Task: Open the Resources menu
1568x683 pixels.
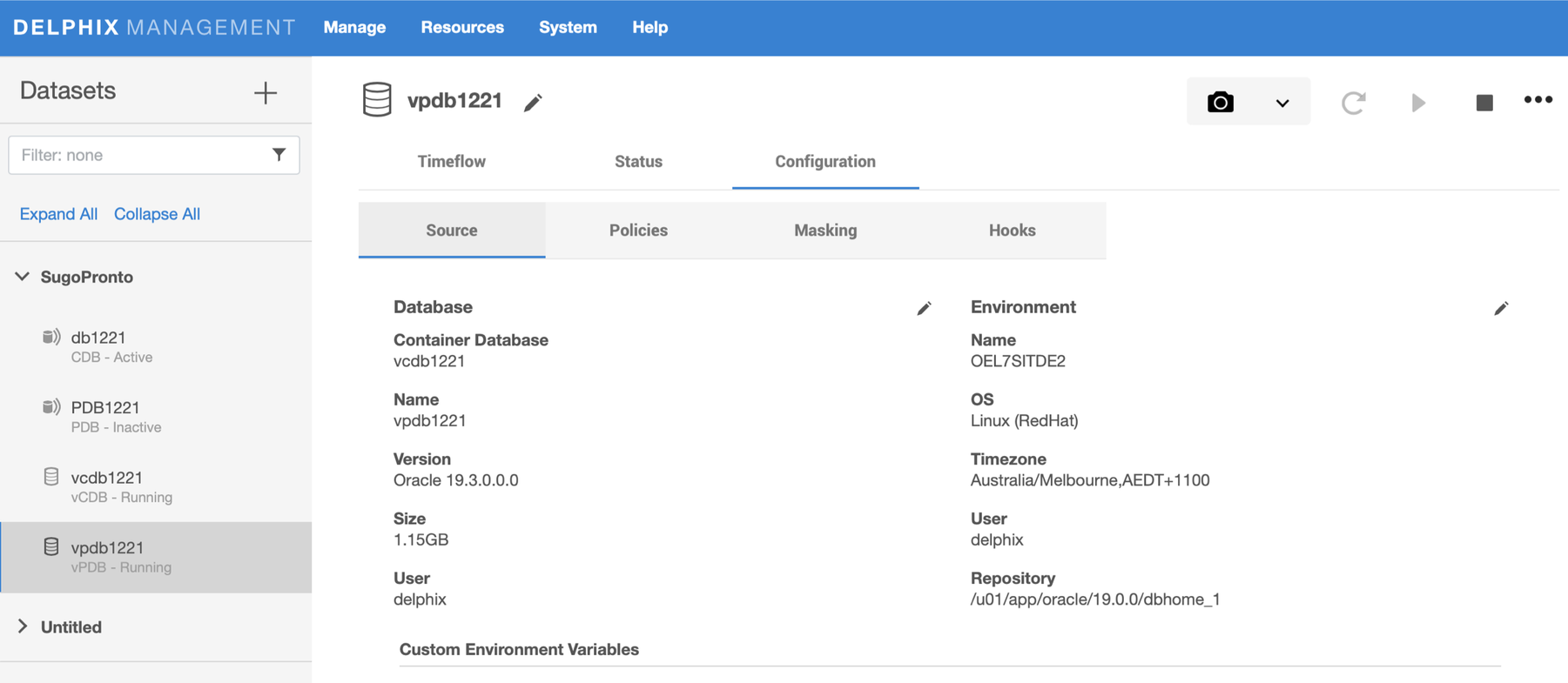Action: [x=462, y=27]
